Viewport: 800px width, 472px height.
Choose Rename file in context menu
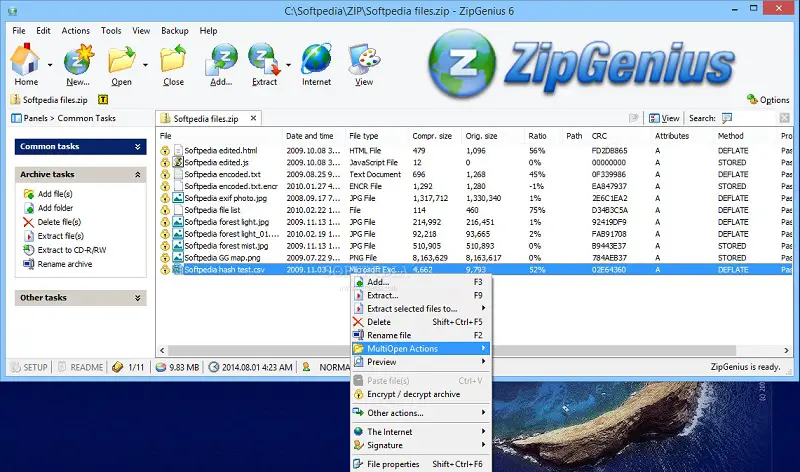tap(420, 335)
